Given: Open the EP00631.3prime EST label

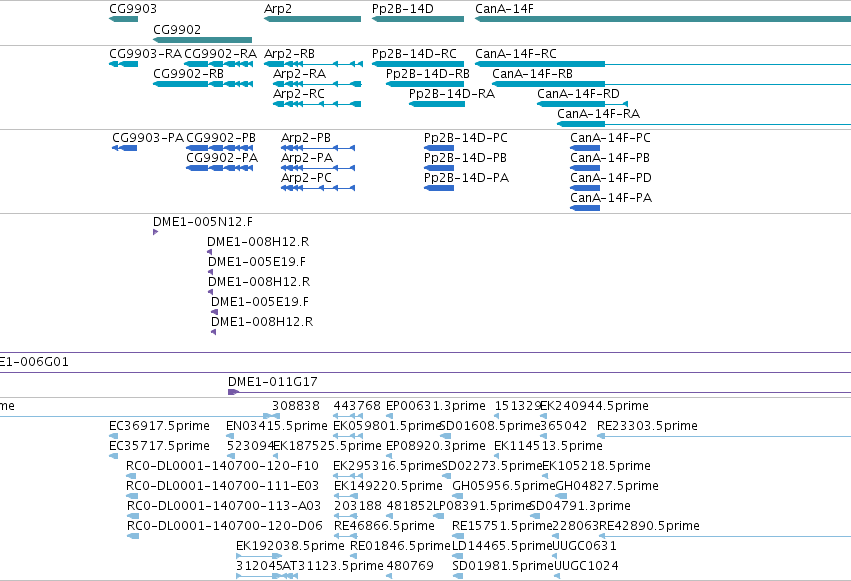Looking at the screenshot, I should 436,406.
